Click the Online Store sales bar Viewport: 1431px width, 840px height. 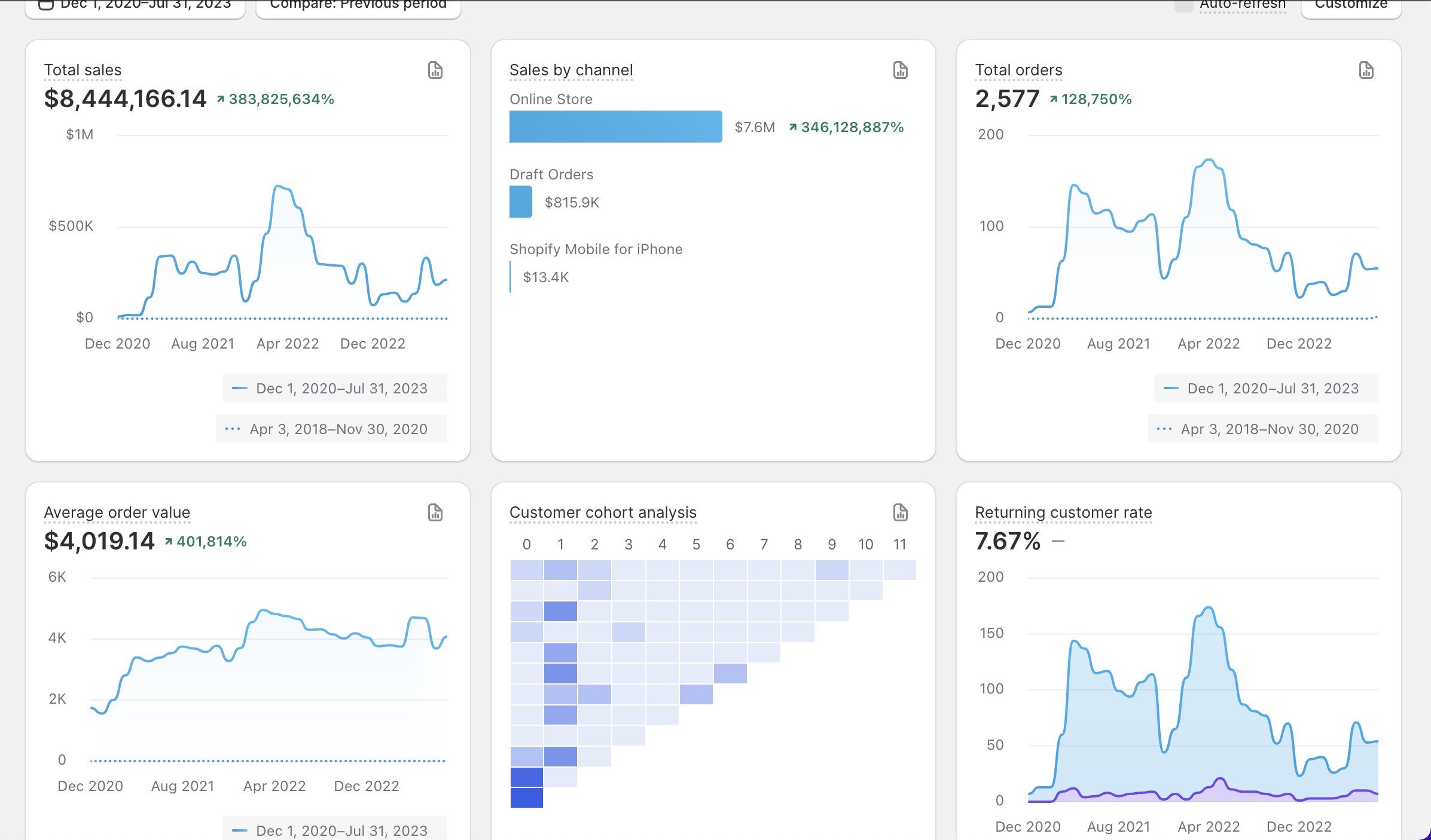615,127
